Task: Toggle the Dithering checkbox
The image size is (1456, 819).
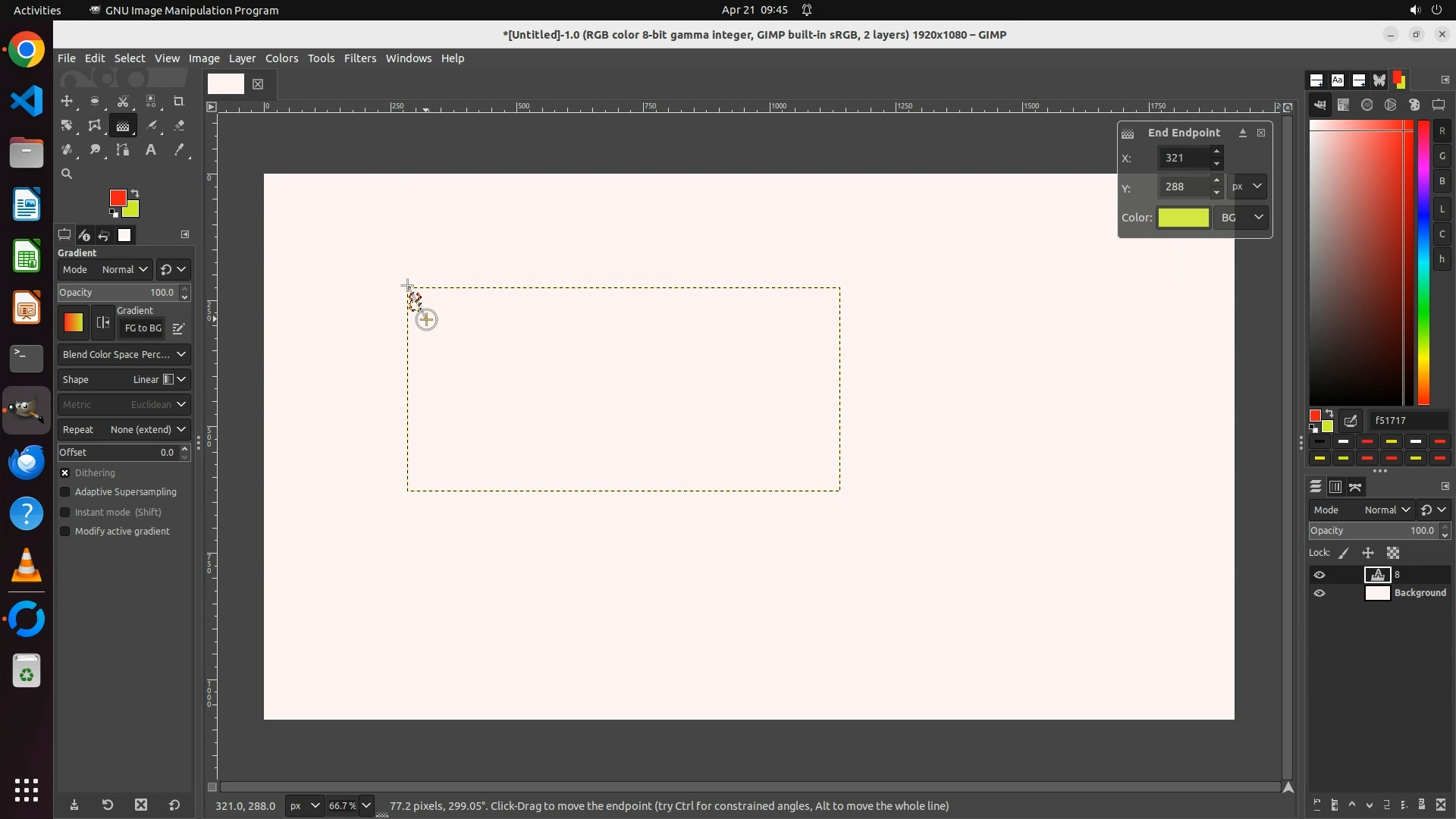Action: [65, 473]
